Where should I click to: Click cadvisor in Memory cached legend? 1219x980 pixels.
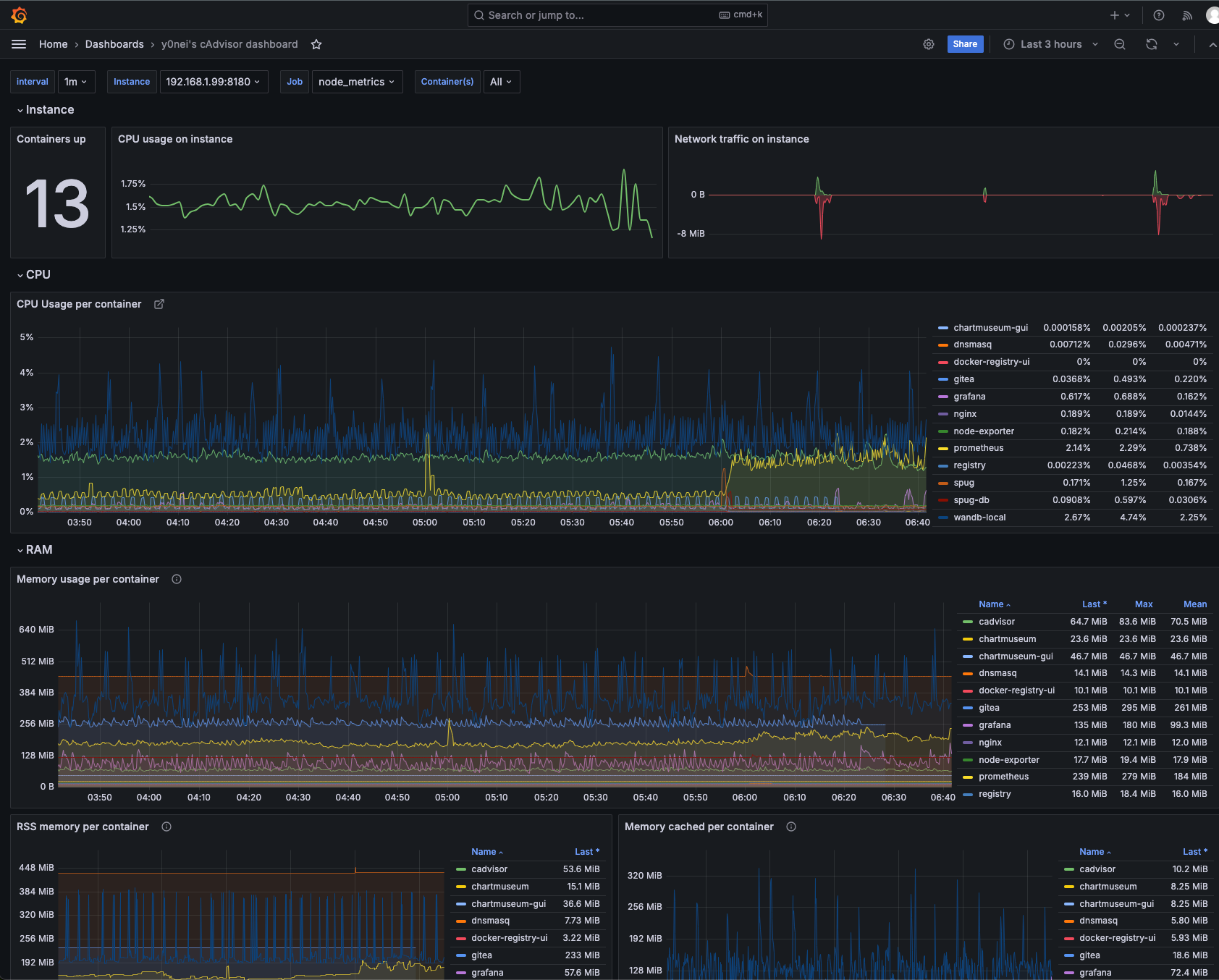click(1097, 869)
